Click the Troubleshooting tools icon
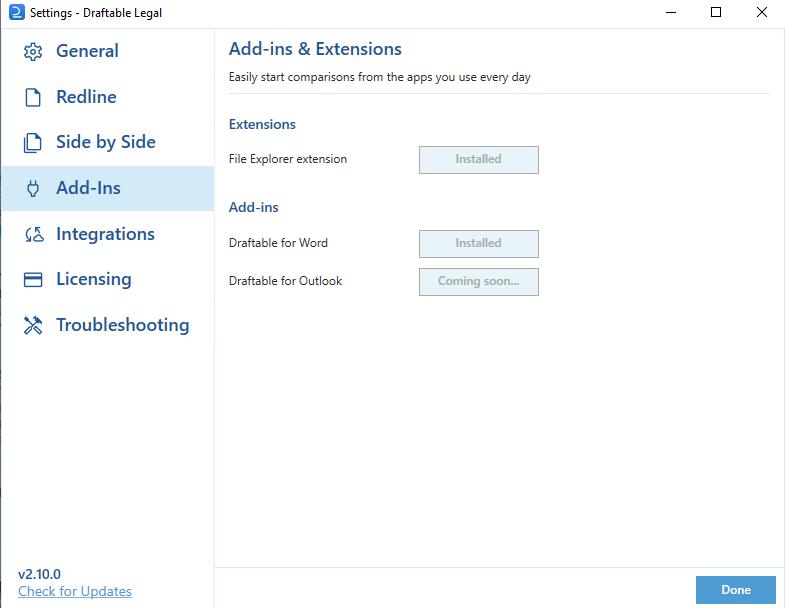The height and width of the screenshot is (608, 785). [33, 325]
